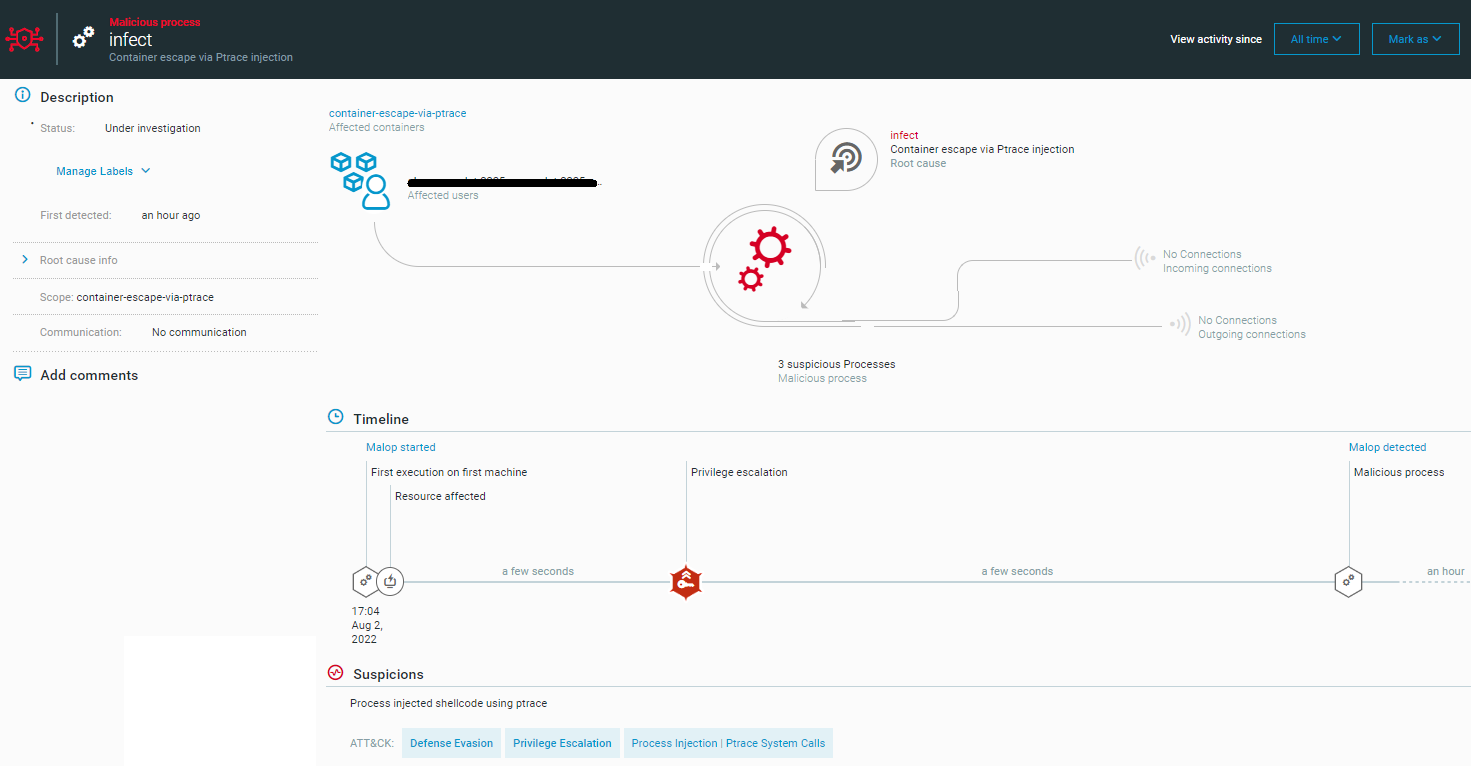
Task: Expand the Root cause info section
Action: point(25,259)
